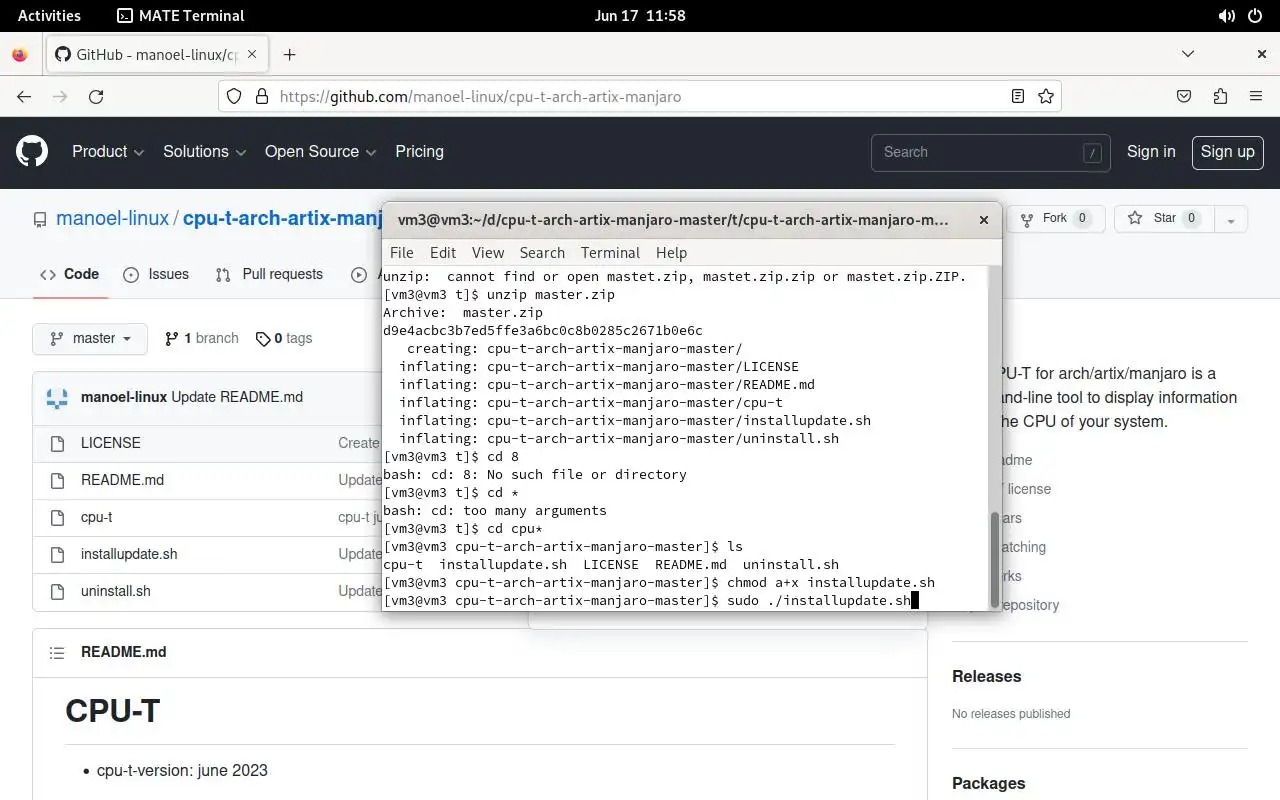Open terminal Edit menu
The height and width of the screenshot is (800, 1280).
[443, 253]
